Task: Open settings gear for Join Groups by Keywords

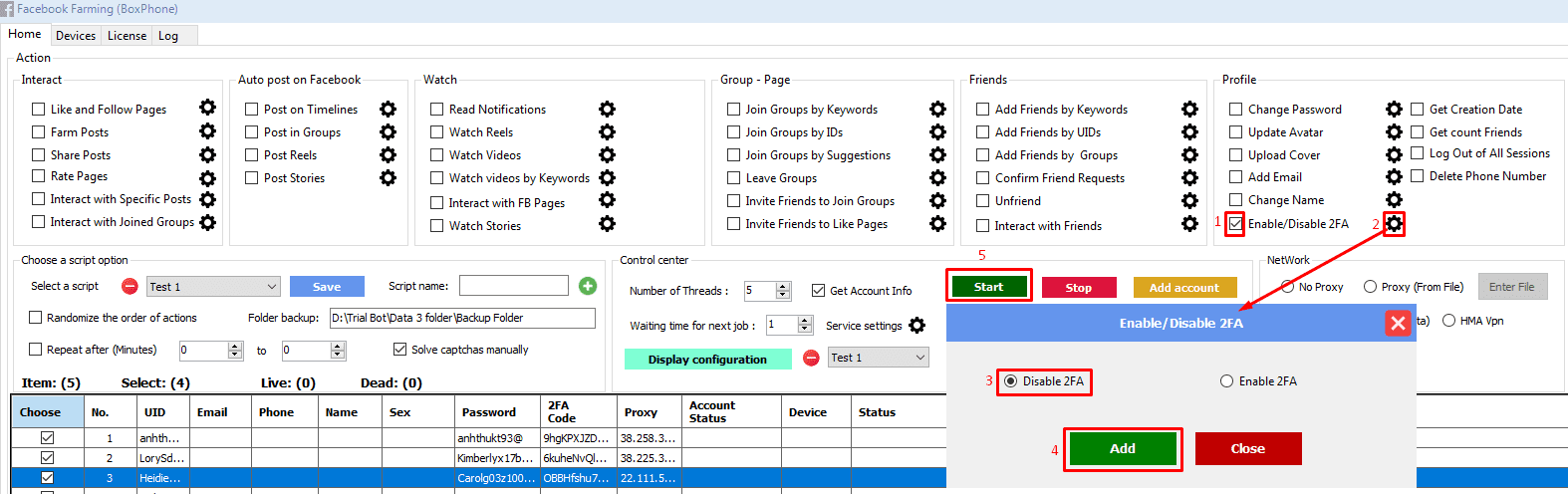Action: pos(937,109)
